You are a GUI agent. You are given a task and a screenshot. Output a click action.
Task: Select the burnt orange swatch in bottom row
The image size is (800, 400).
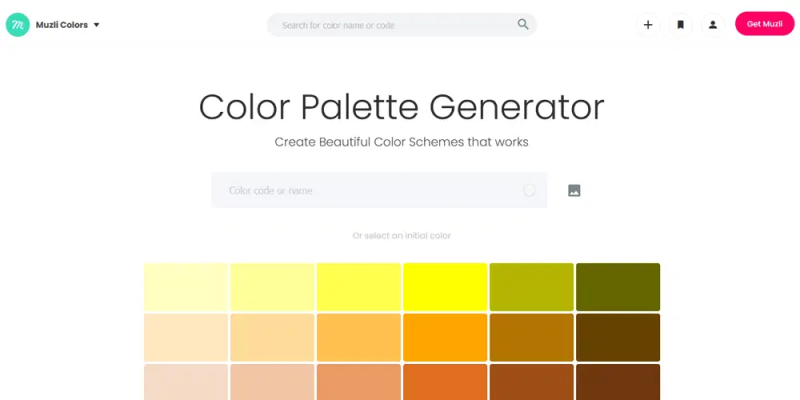pyautogui.click(x=445, y=382)
